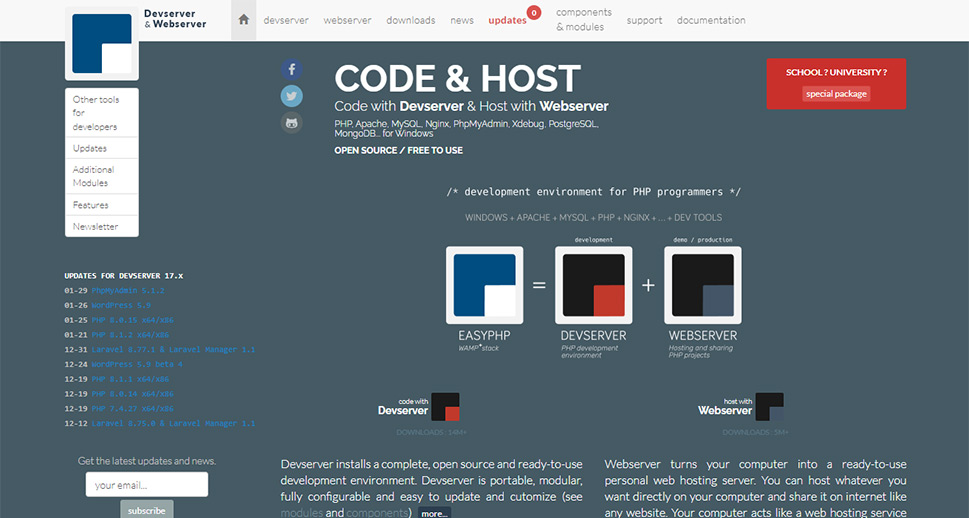Click the small 'host with Webserver' logo icon

(x=769, y=407)
